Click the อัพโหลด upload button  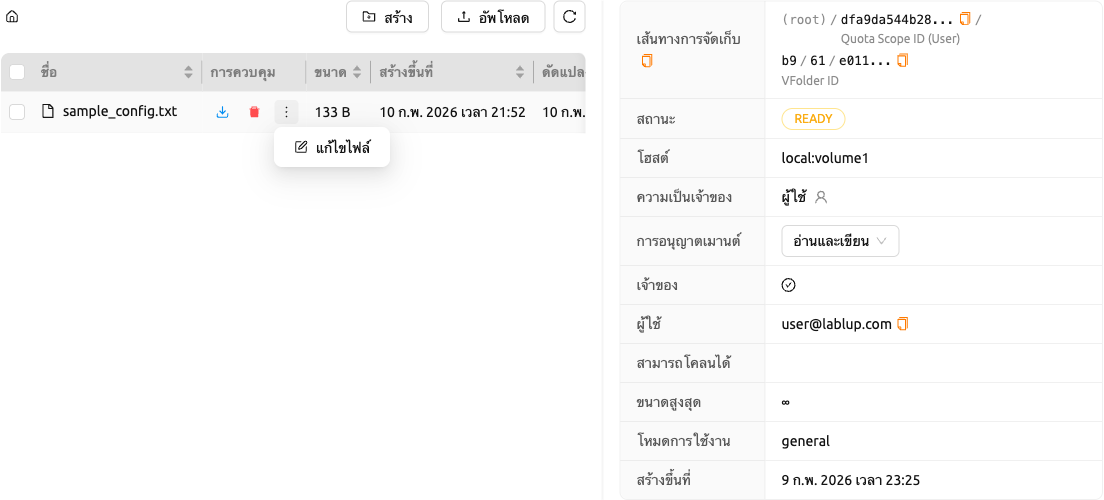pyautogui.click(x=493, y=17)
